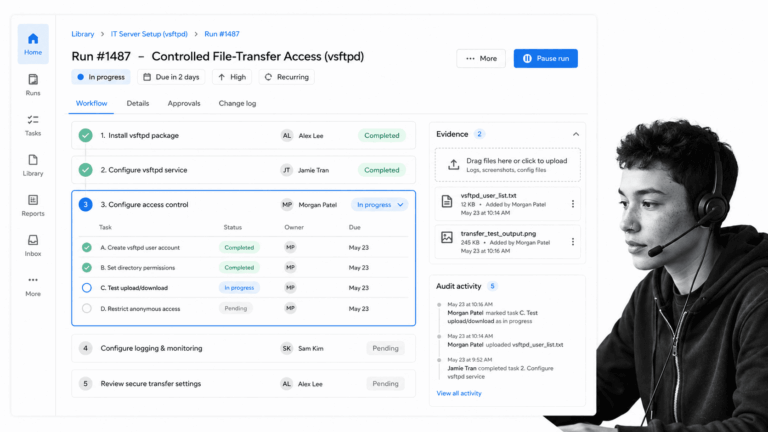Uncheck task A. Create vsftpd user account
Image resolution: width=768 pixels, height=432 pixels.
(87, 247)
